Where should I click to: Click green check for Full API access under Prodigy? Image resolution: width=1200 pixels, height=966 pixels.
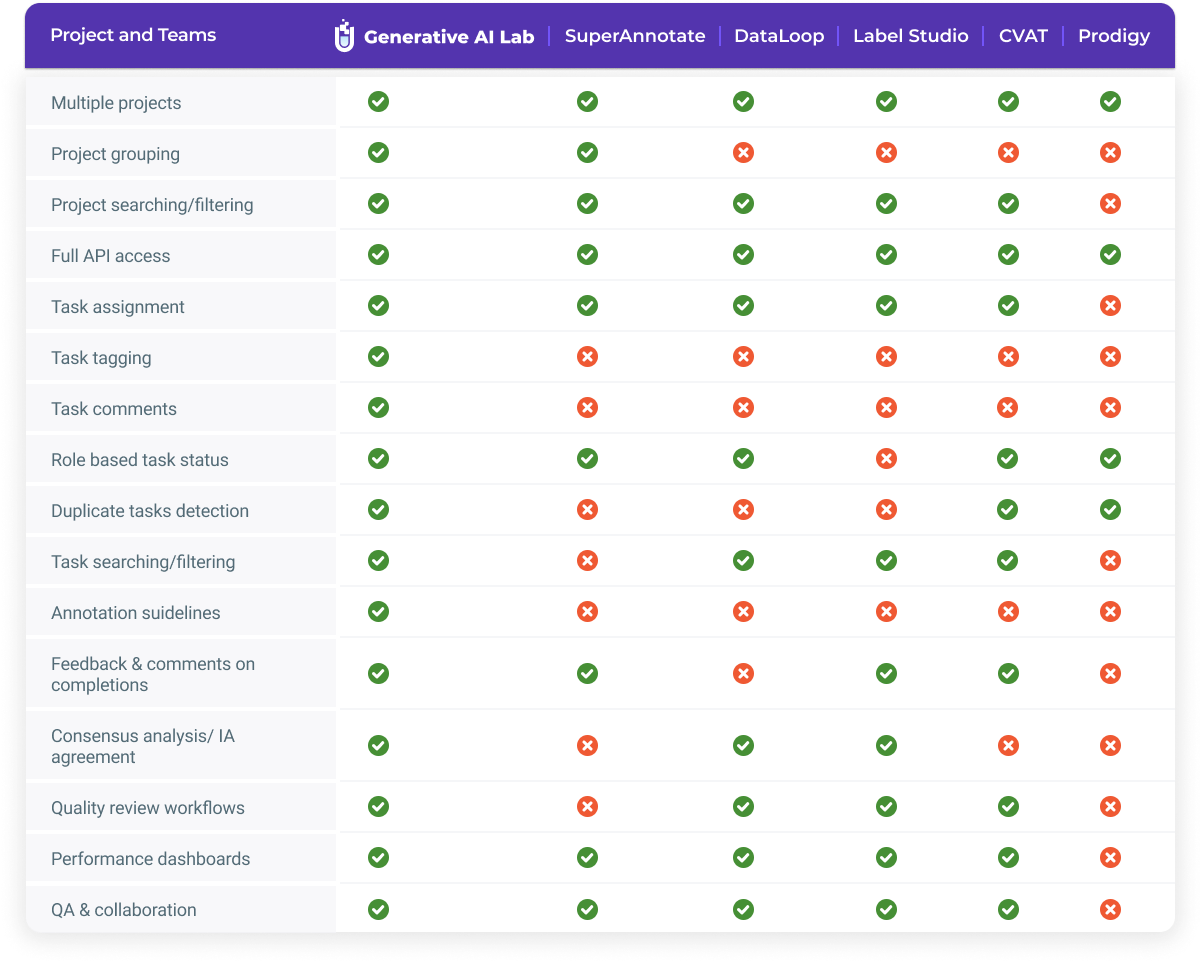[x=1110, y=255]
